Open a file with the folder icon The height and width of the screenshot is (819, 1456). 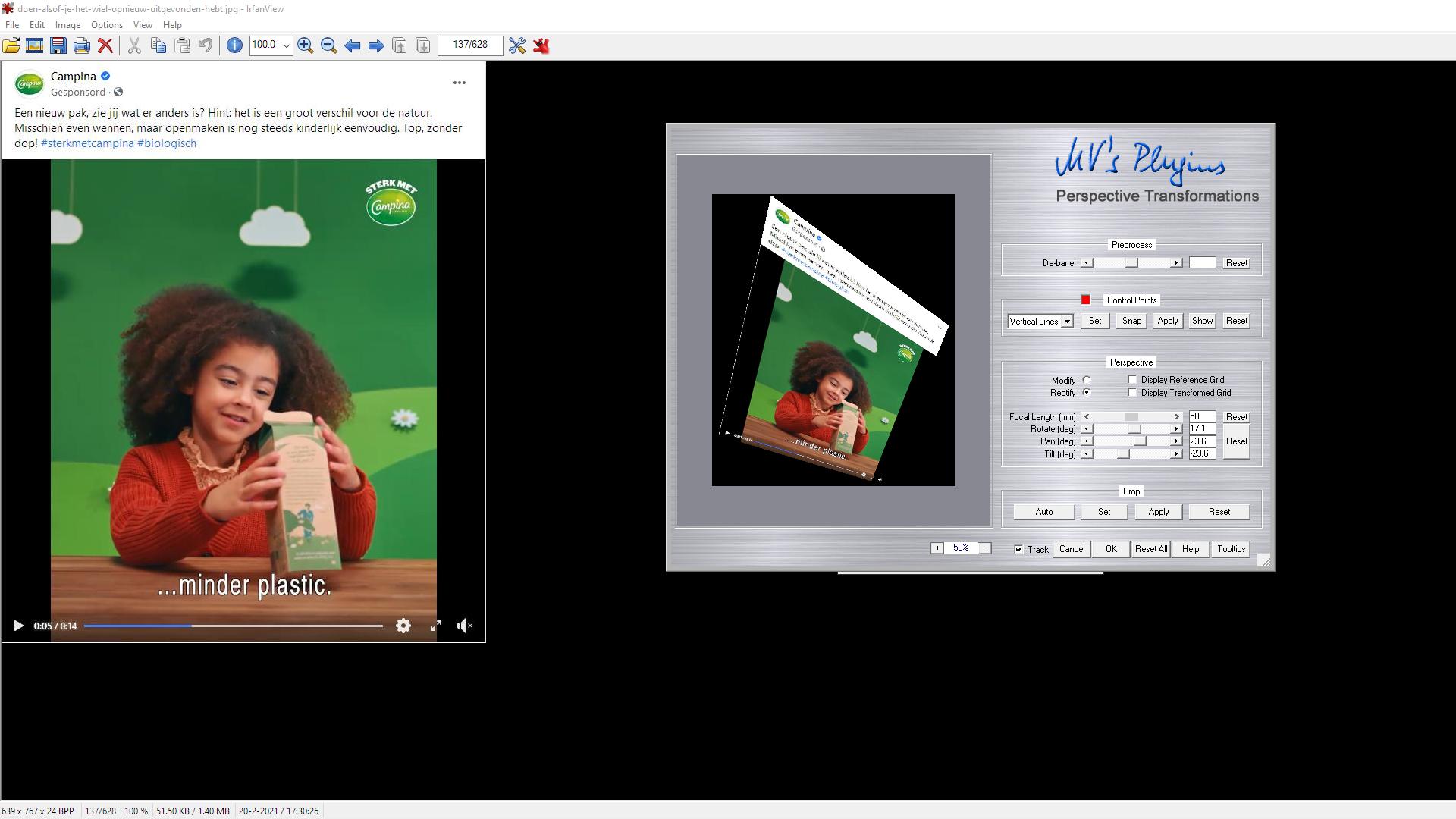point(11,46)
